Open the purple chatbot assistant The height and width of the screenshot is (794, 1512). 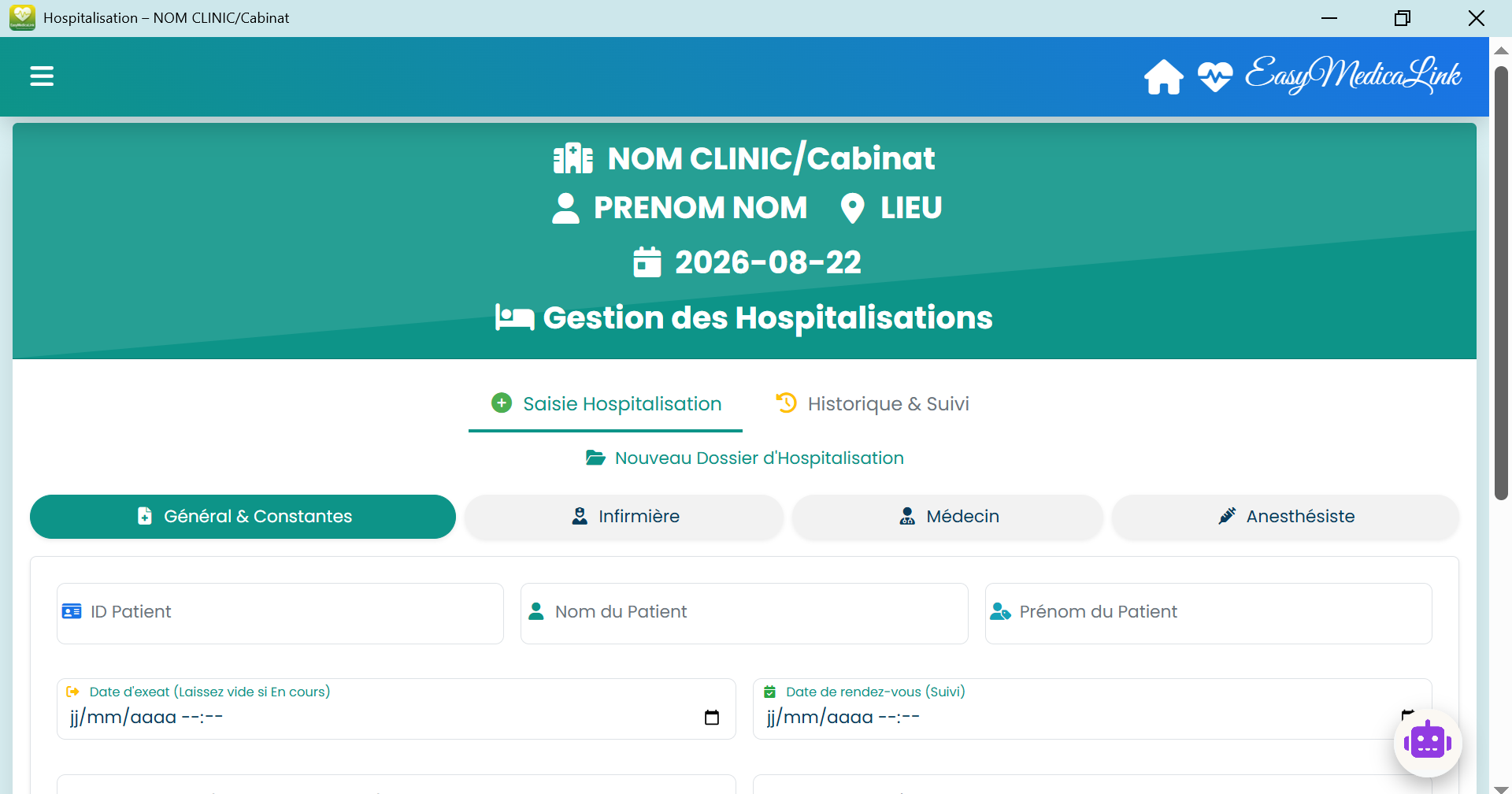click(1427, 743)
